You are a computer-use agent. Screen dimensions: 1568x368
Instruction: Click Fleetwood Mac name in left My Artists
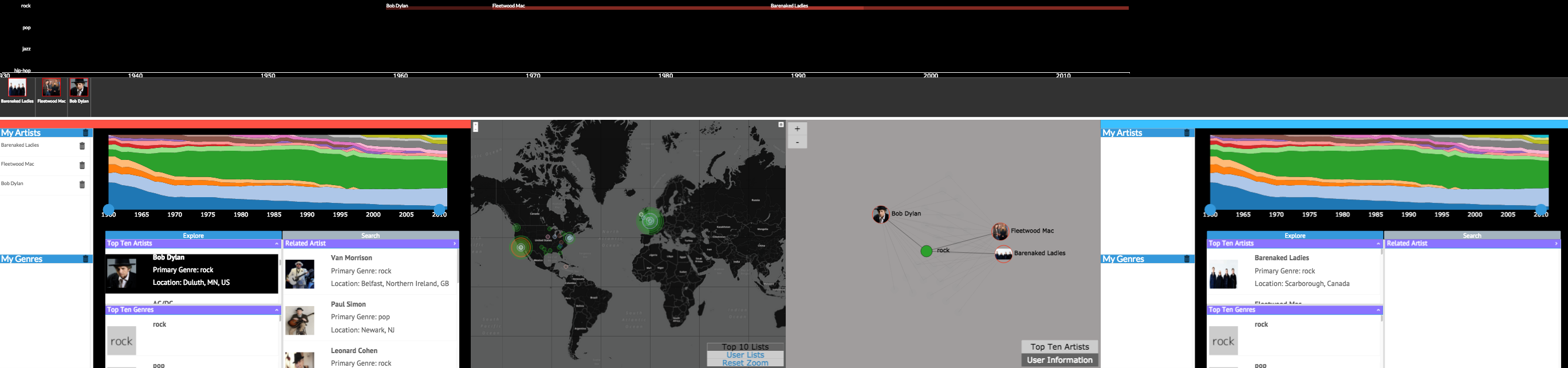tap(18, 165)
